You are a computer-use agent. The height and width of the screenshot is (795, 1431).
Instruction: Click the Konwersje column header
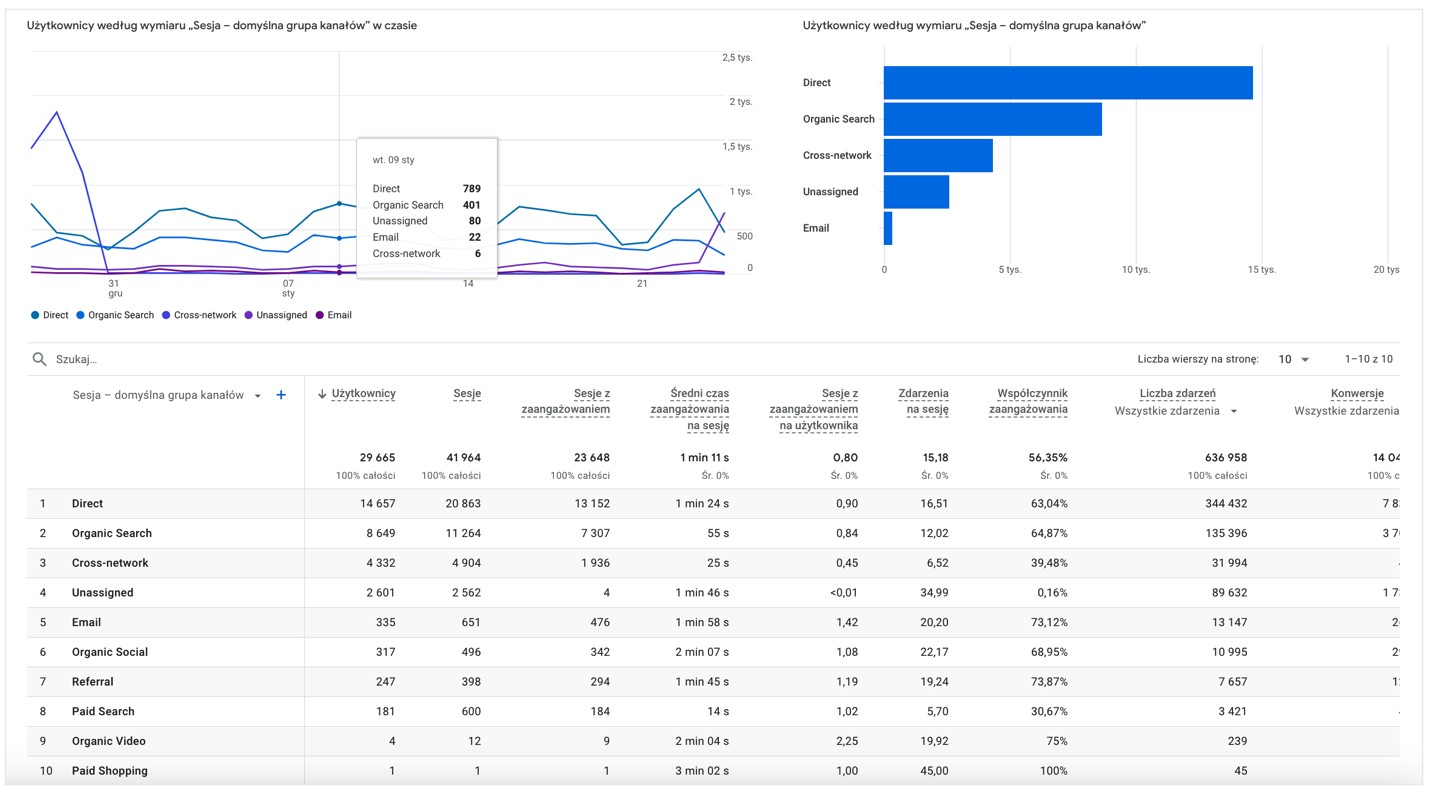tap(1356, 394)
